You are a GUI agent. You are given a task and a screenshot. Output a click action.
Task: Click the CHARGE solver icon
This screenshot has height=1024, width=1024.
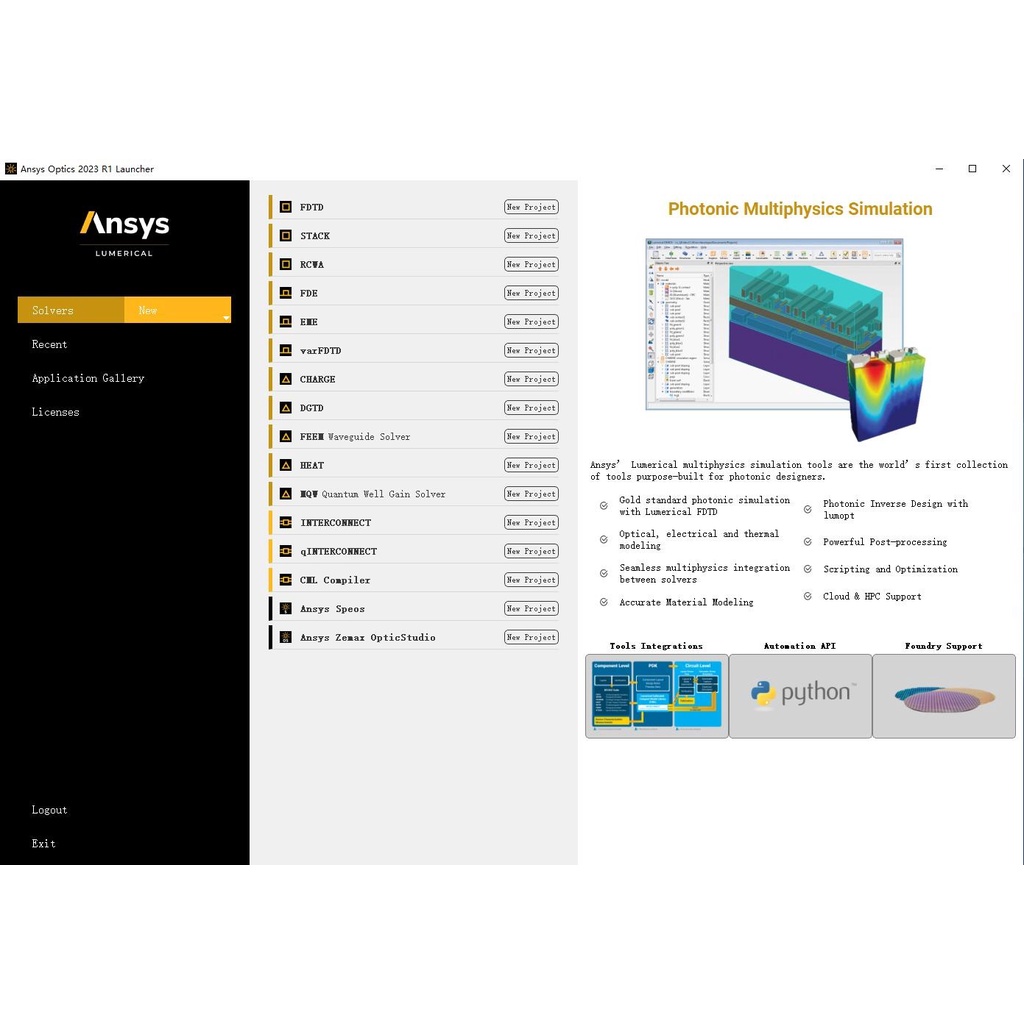coord(285,379)
